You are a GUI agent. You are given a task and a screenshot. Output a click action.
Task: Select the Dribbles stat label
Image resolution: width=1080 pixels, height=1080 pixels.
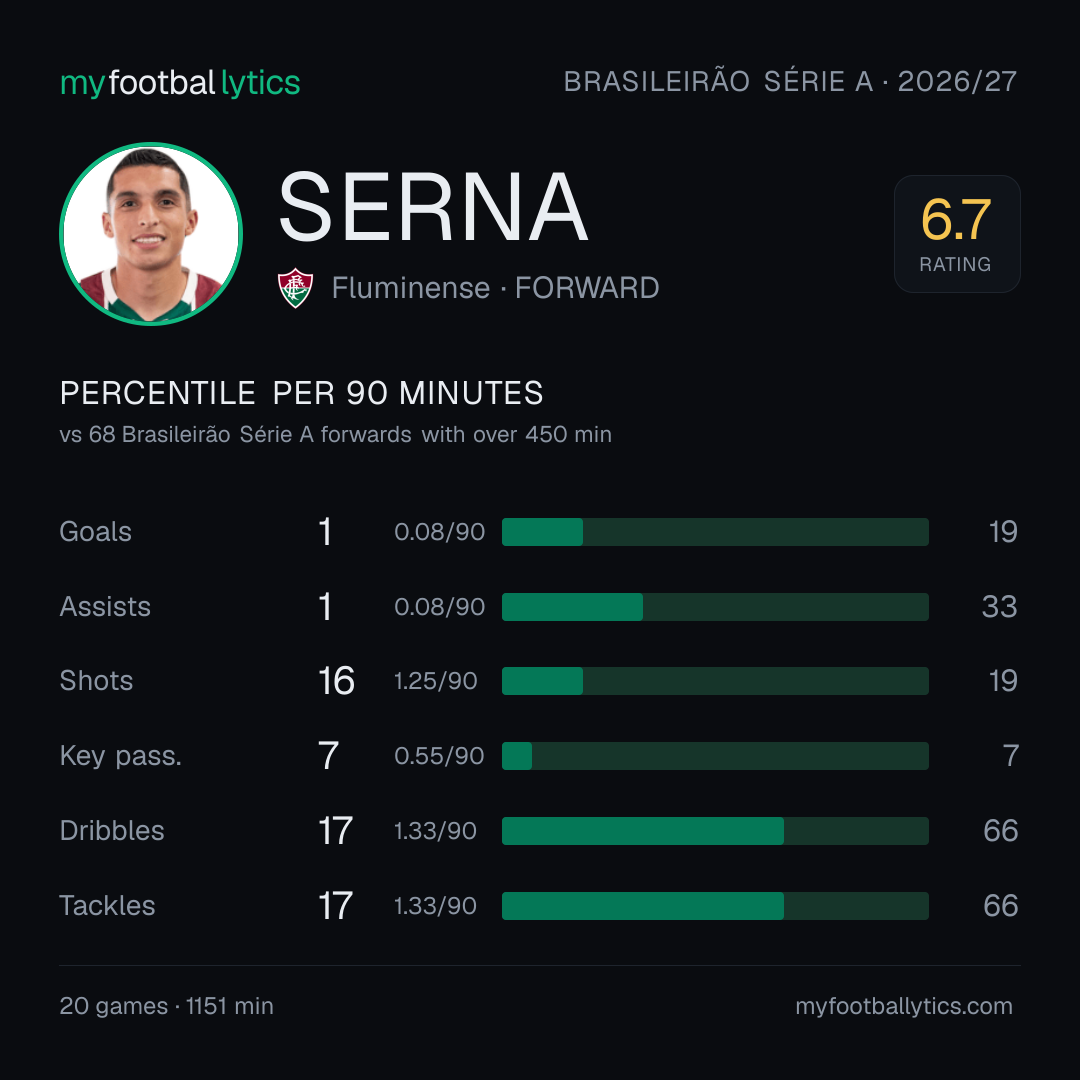tap(112, 831)
